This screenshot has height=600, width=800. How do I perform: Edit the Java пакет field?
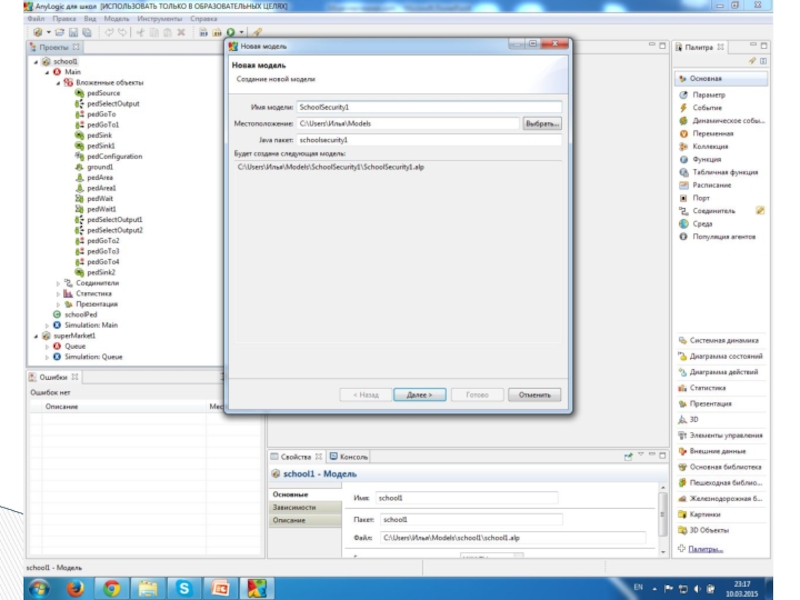(429, 140)
